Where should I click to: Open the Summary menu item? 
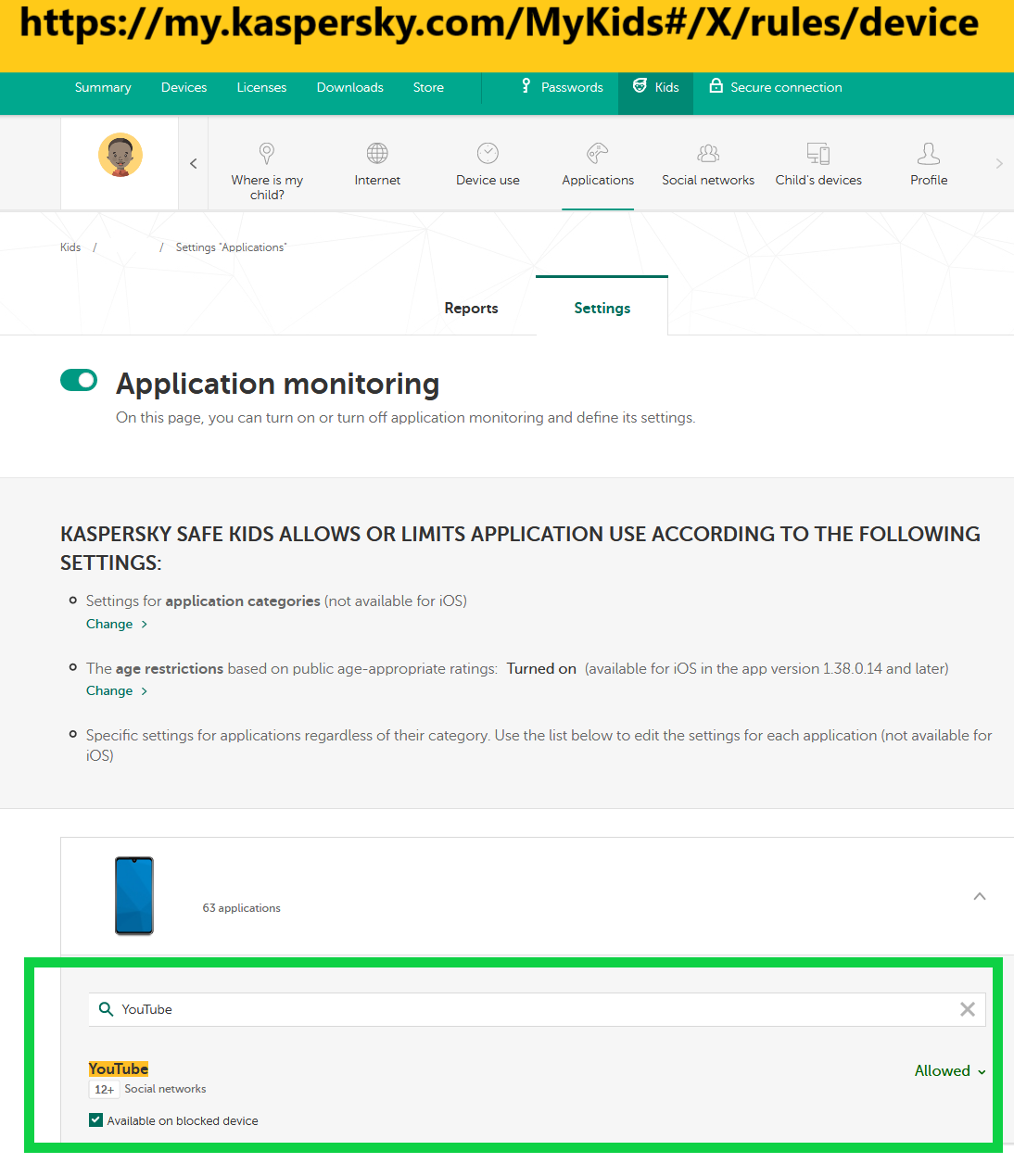click(103, 87)
